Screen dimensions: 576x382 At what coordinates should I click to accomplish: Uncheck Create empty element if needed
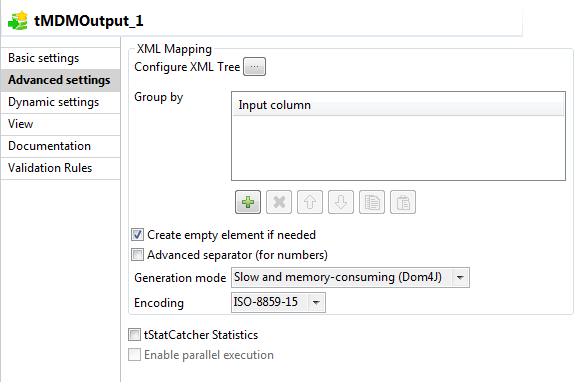[x=137, y=235]
